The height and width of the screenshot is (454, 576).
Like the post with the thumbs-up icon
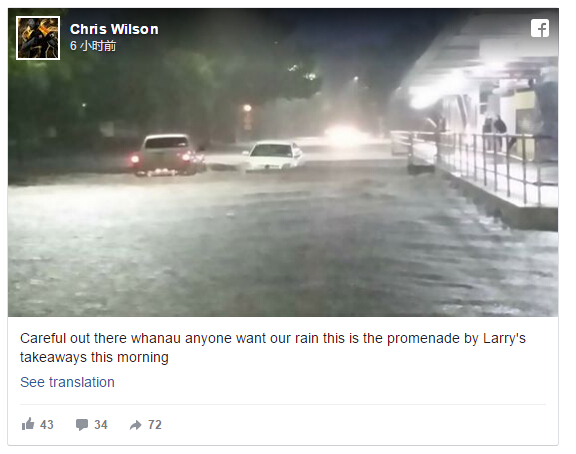pos(28,424)
